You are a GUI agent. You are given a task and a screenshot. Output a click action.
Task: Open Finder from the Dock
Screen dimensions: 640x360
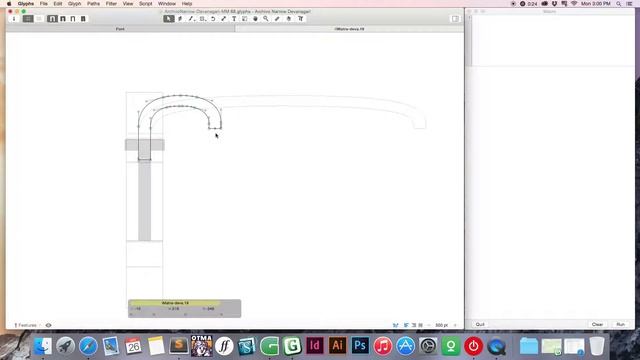click(x=42, y=346)
